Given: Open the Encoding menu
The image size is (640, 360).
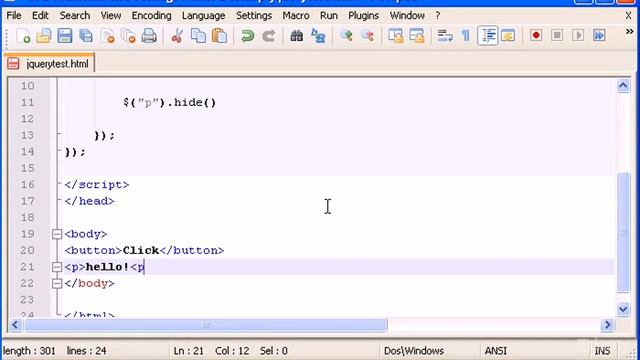Looking at the screenshot, I should [x=151, y=16].
